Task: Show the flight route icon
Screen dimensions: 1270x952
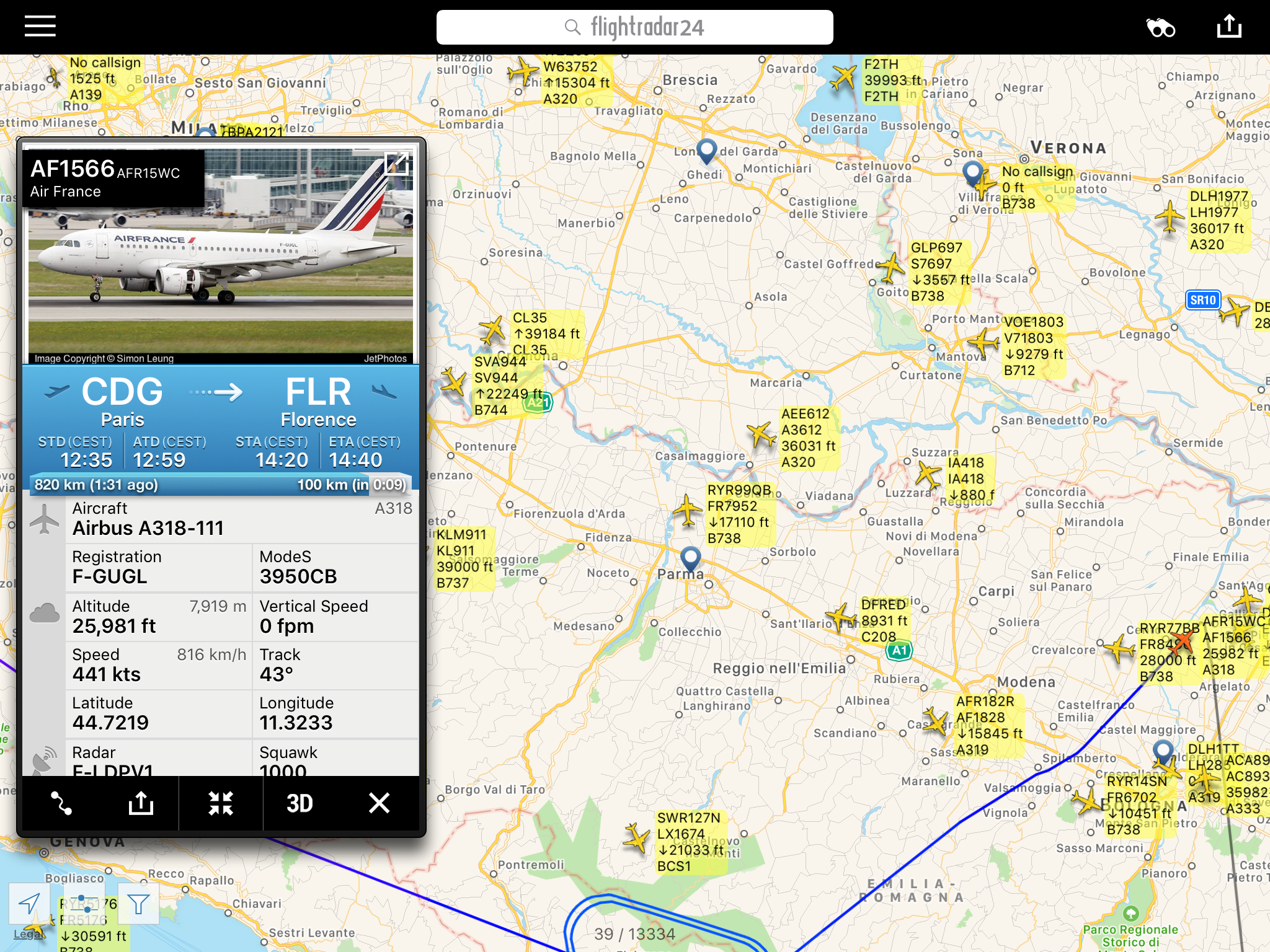Action: point(61,803)
